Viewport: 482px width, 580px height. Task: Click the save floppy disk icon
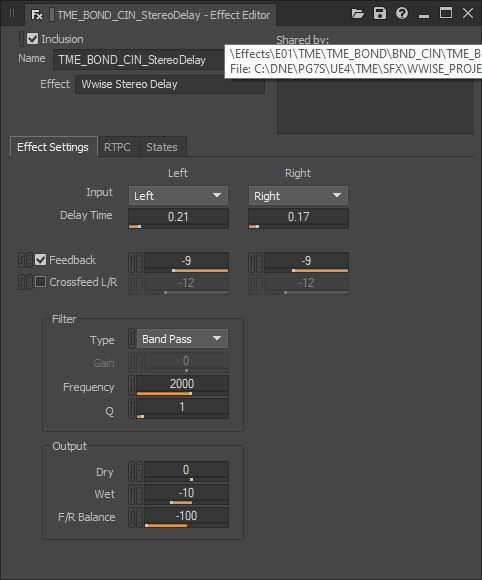pos(380,14)
